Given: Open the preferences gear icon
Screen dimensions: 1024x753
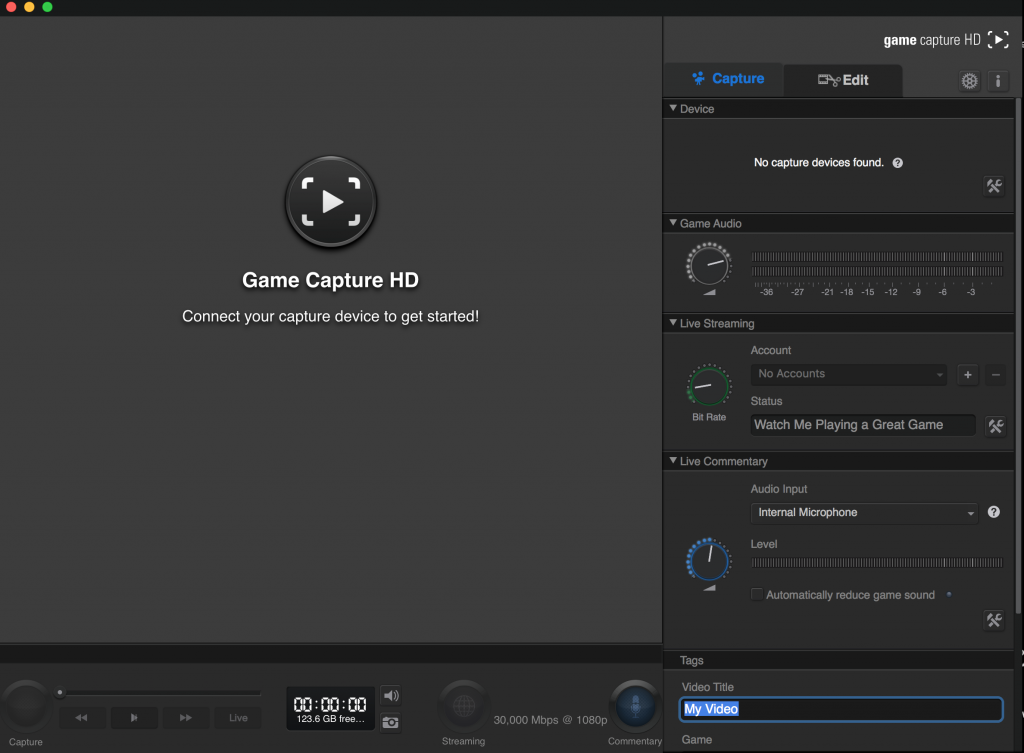Looking at the screenshot, I should (x=969, y=81).
